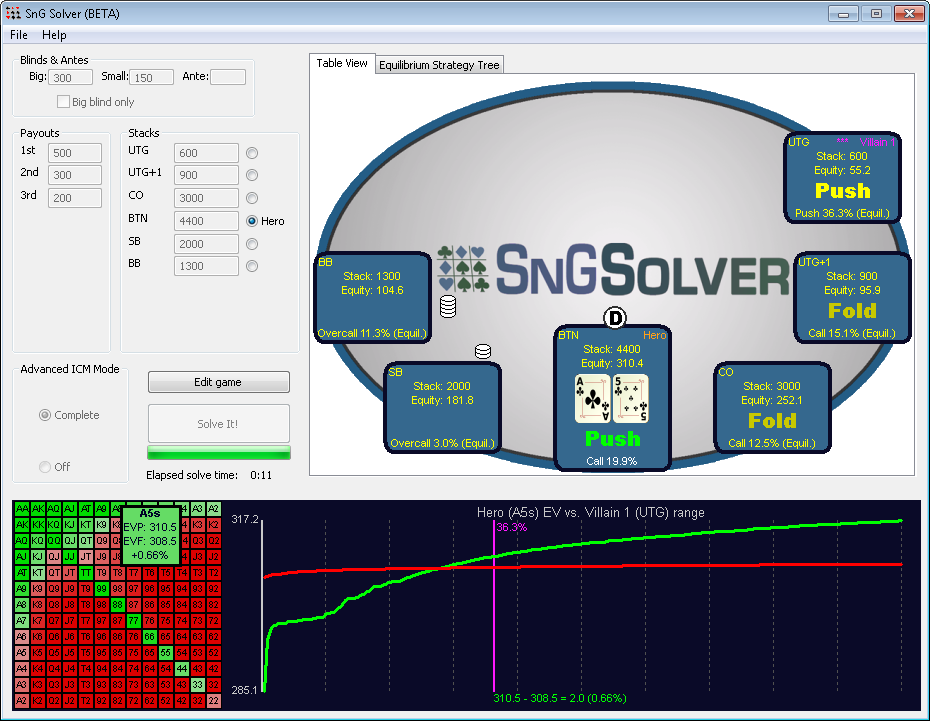This screenshot has width=930, height=721.
Task: Click the Ace of clubs hero card
Action: 592,399
